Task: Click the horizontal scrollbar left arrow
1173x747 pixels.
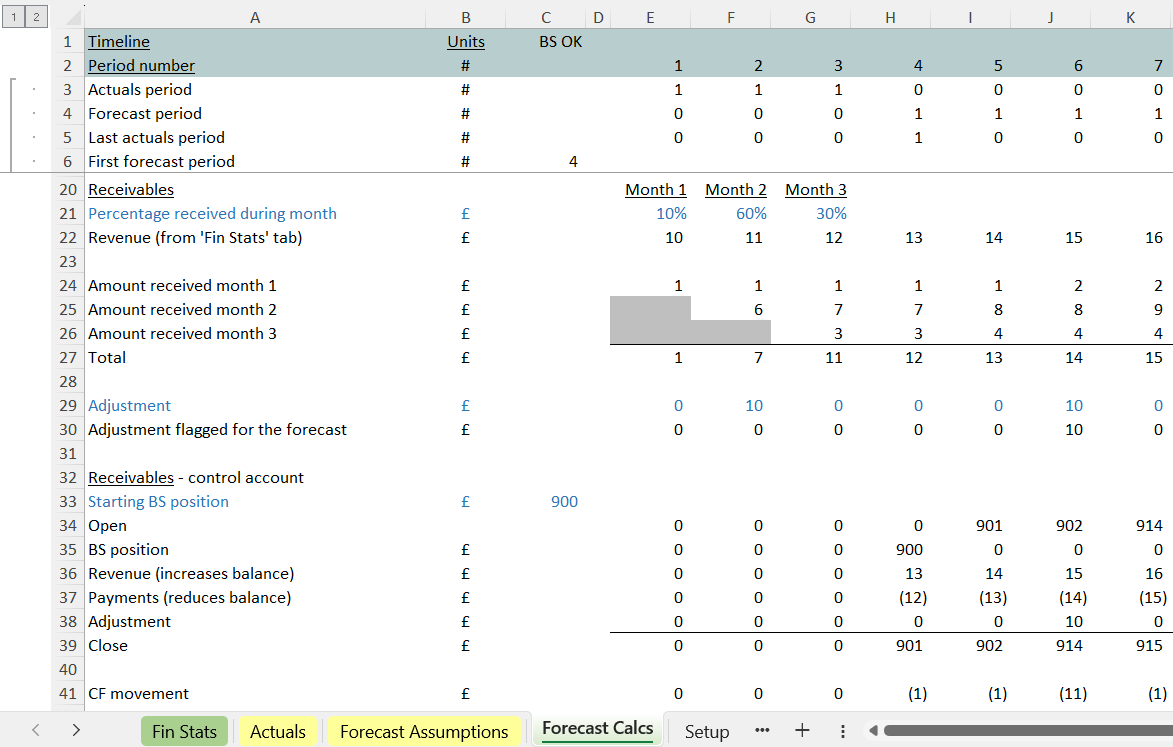Action: [873, 731]
